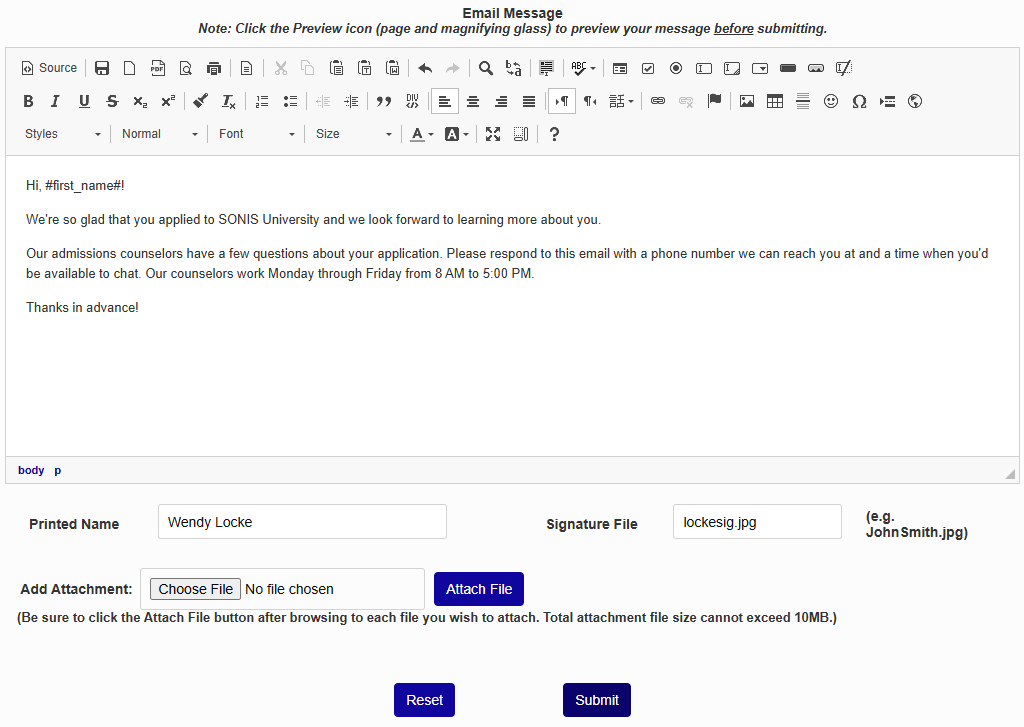
Task: Toggle Show Blocks
Action: [521, 134]
